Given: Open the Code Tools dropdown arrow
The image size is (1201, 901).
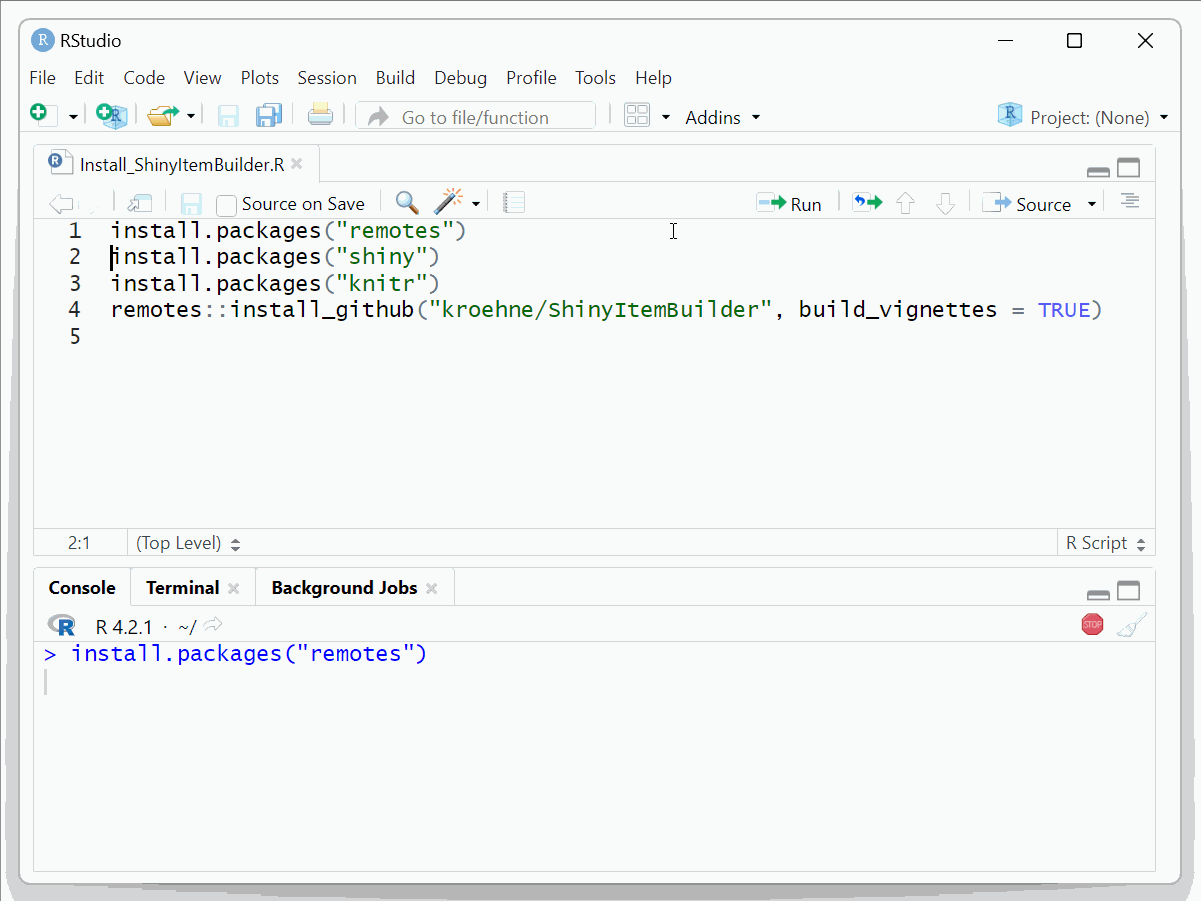Looking at the screenshot, I should point(476,204).
